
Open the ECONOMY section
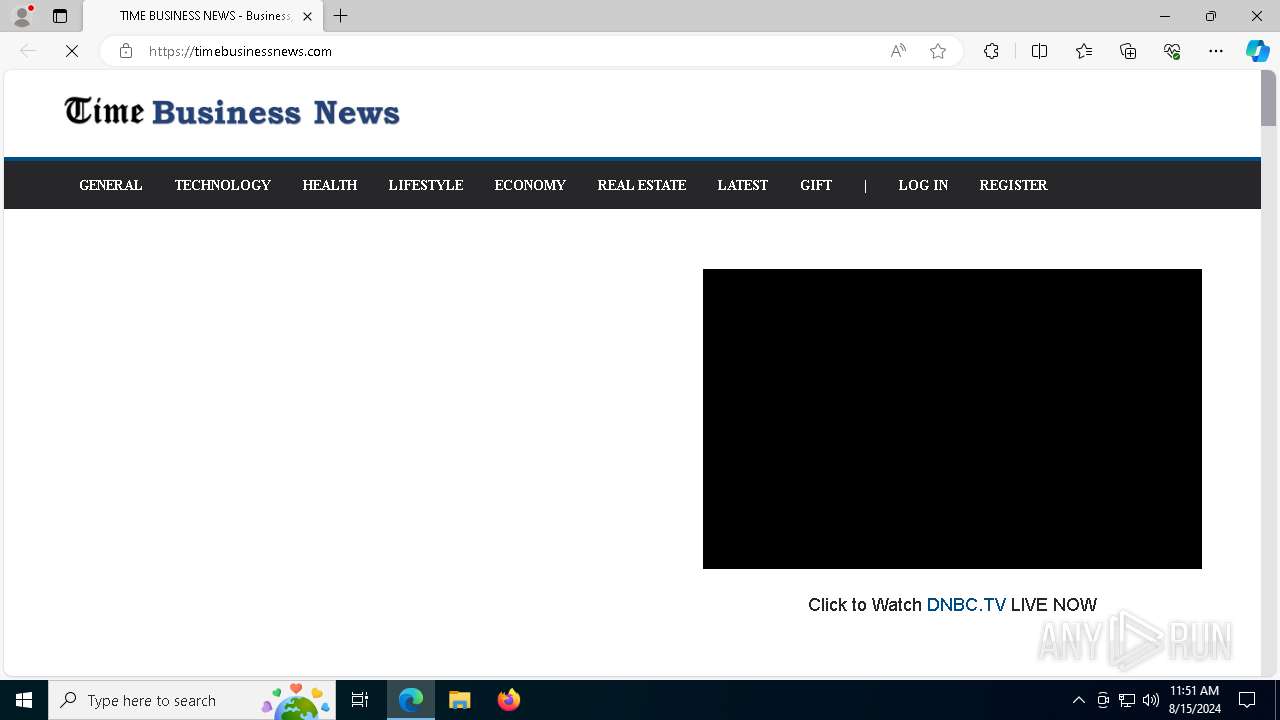click(530, 185)
